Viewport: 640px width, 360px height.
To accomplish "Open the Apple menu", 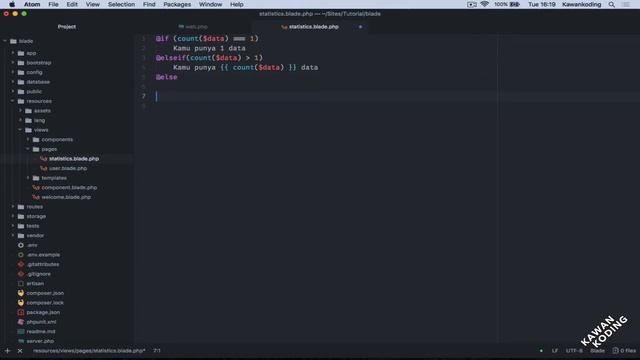I will point(12,4).
